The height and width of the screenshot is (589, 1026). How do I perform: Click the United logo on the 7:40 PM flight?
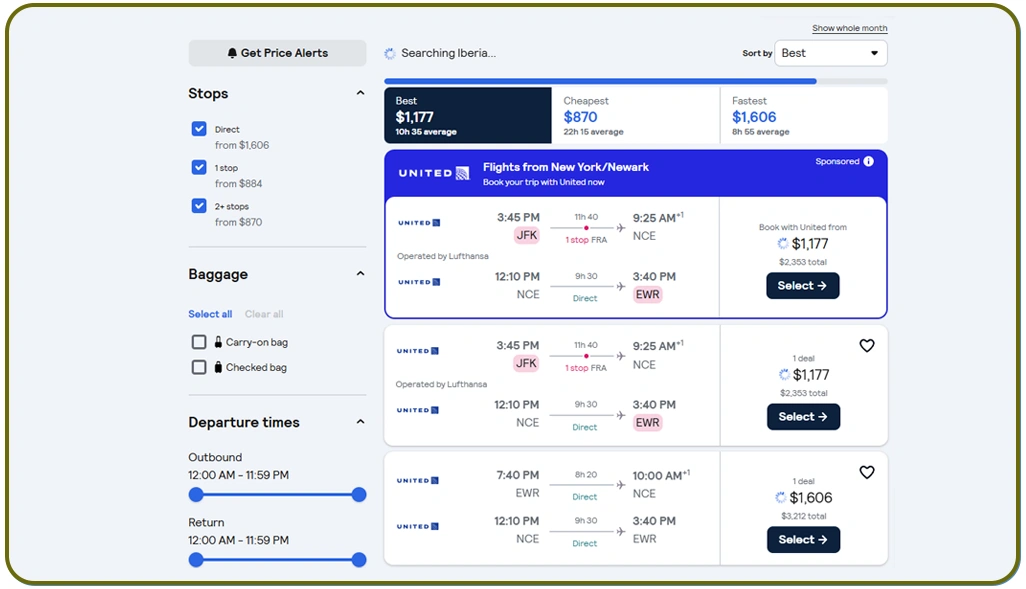[x=419, y=481]
